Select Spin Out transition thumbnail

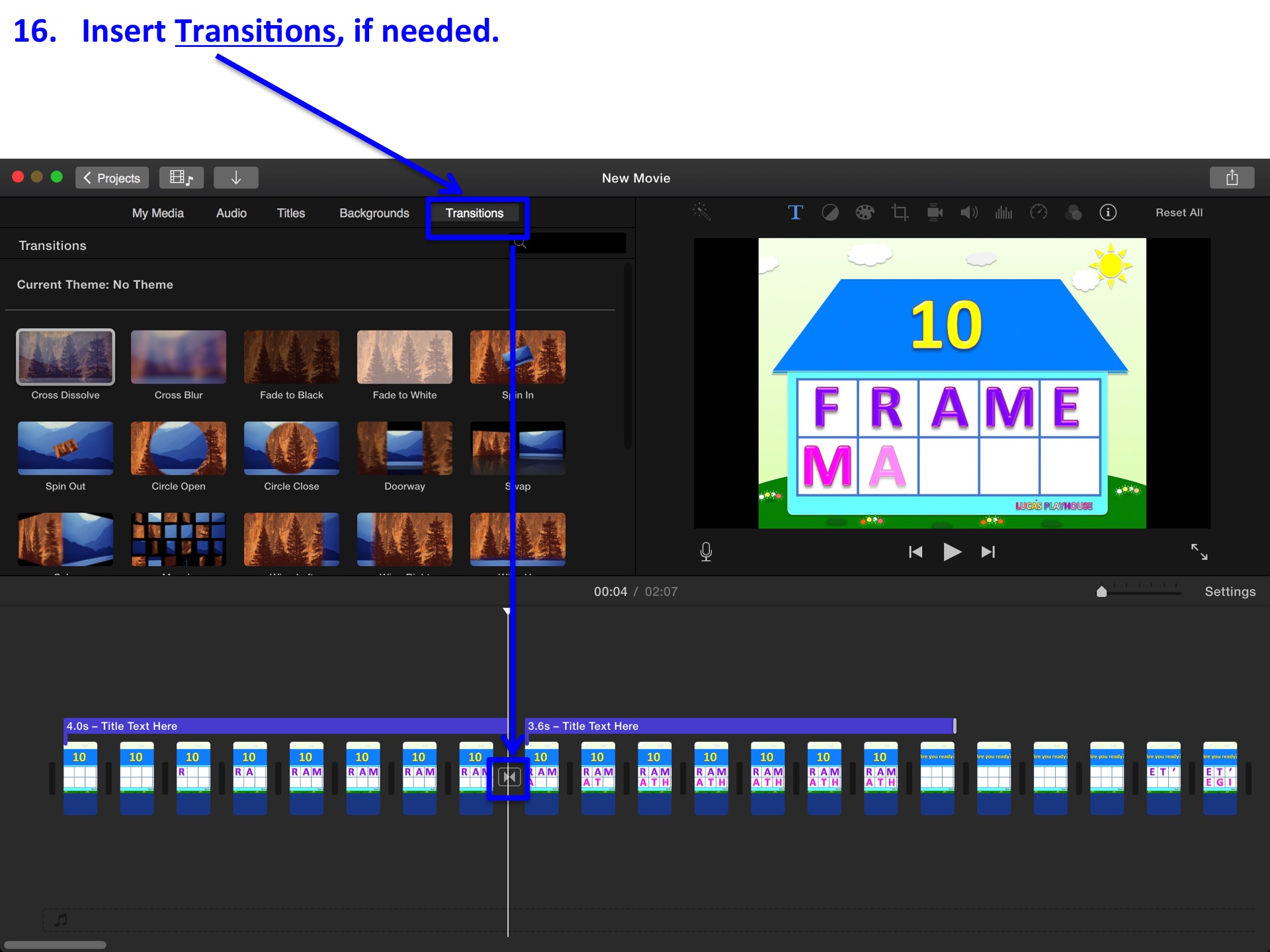click(65, 448)
